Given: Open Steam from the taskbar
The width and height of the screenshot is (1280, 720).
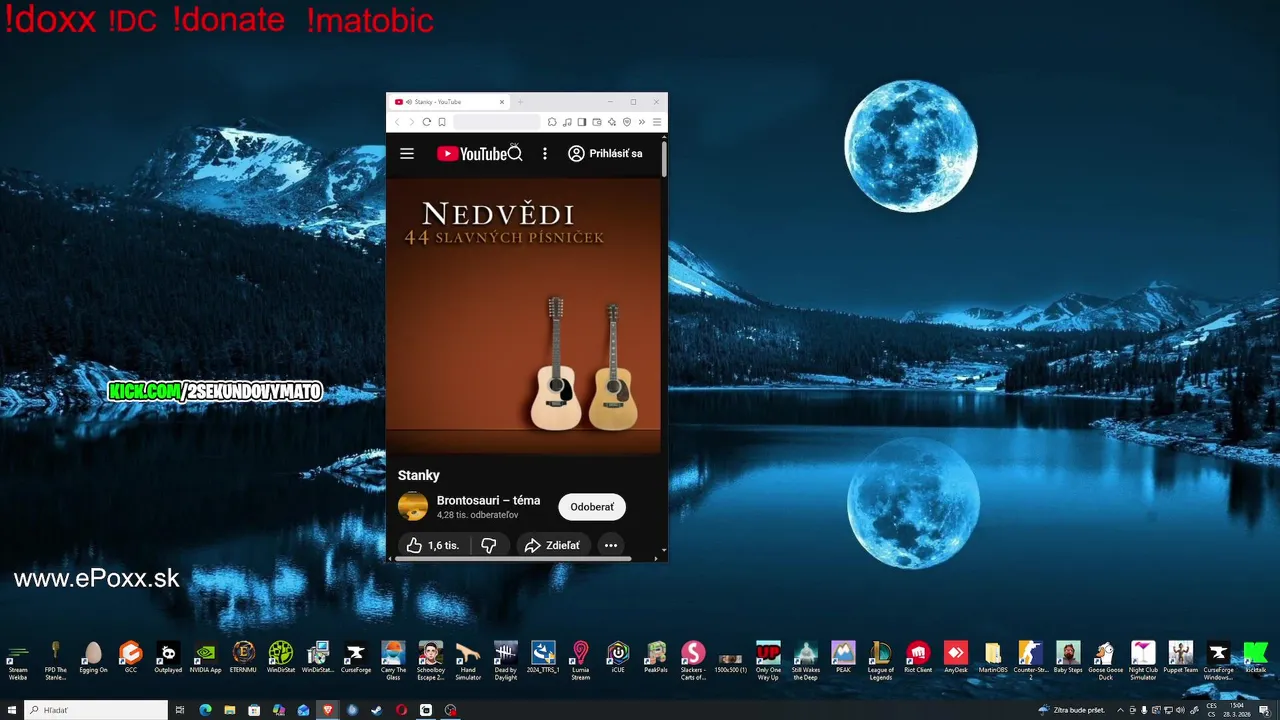Looking at the screenshot, I should 376,710.
